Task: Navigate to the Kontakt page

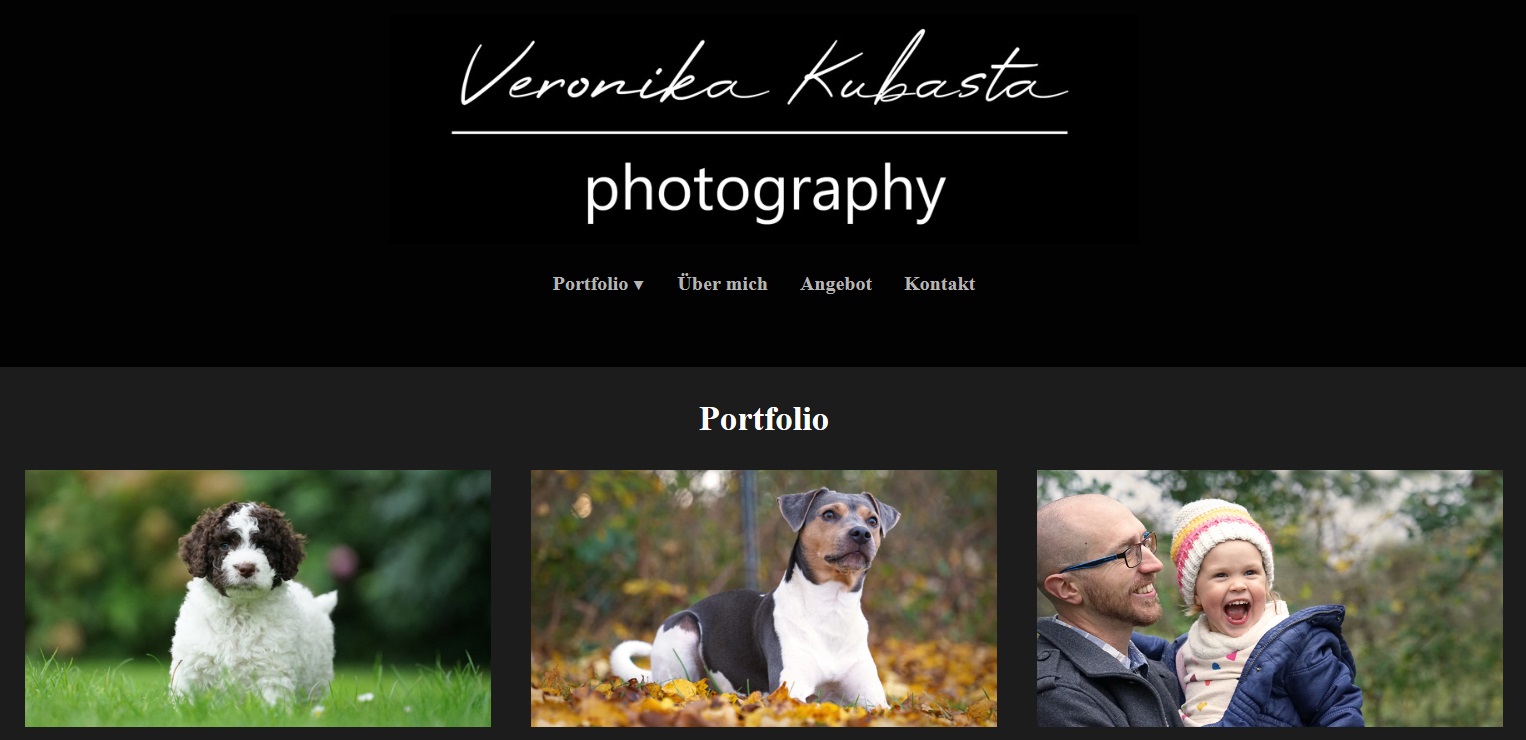Action: click(x=940, y=284)
